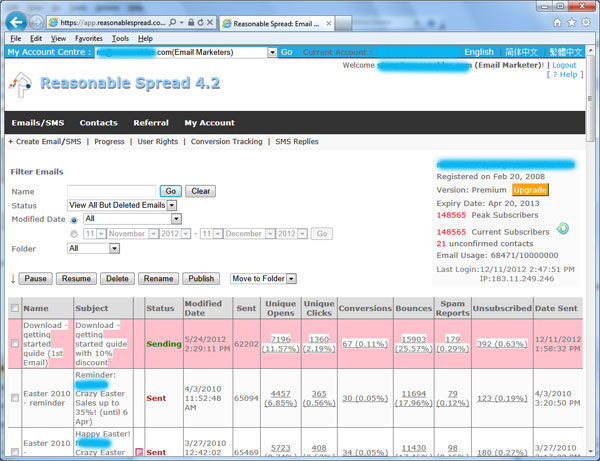Select all emails with header checkbox
Viewport: 600px width, 461px height.
15,308
